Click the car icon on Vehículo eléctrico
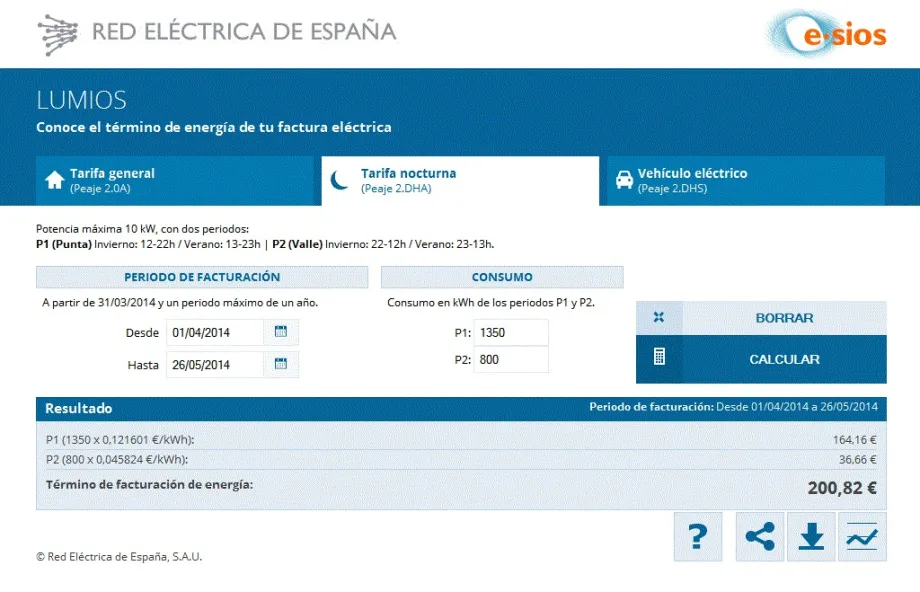 pyautogui.click(x=624, y=180)
